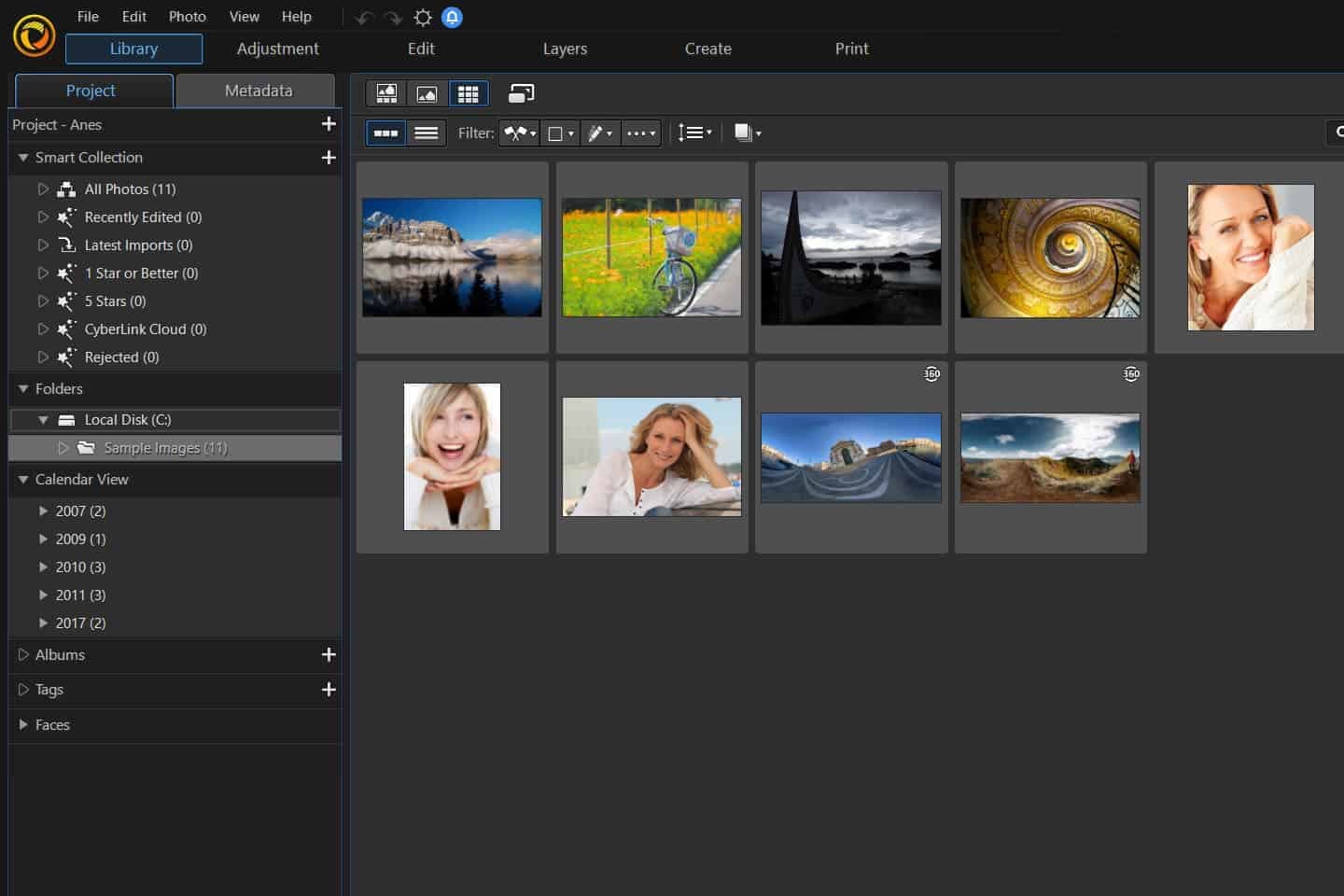This screenshot has width=1344, height=896.
Task: Select the bicycle in flowers thumbnail
Action: tap(651, 258)
